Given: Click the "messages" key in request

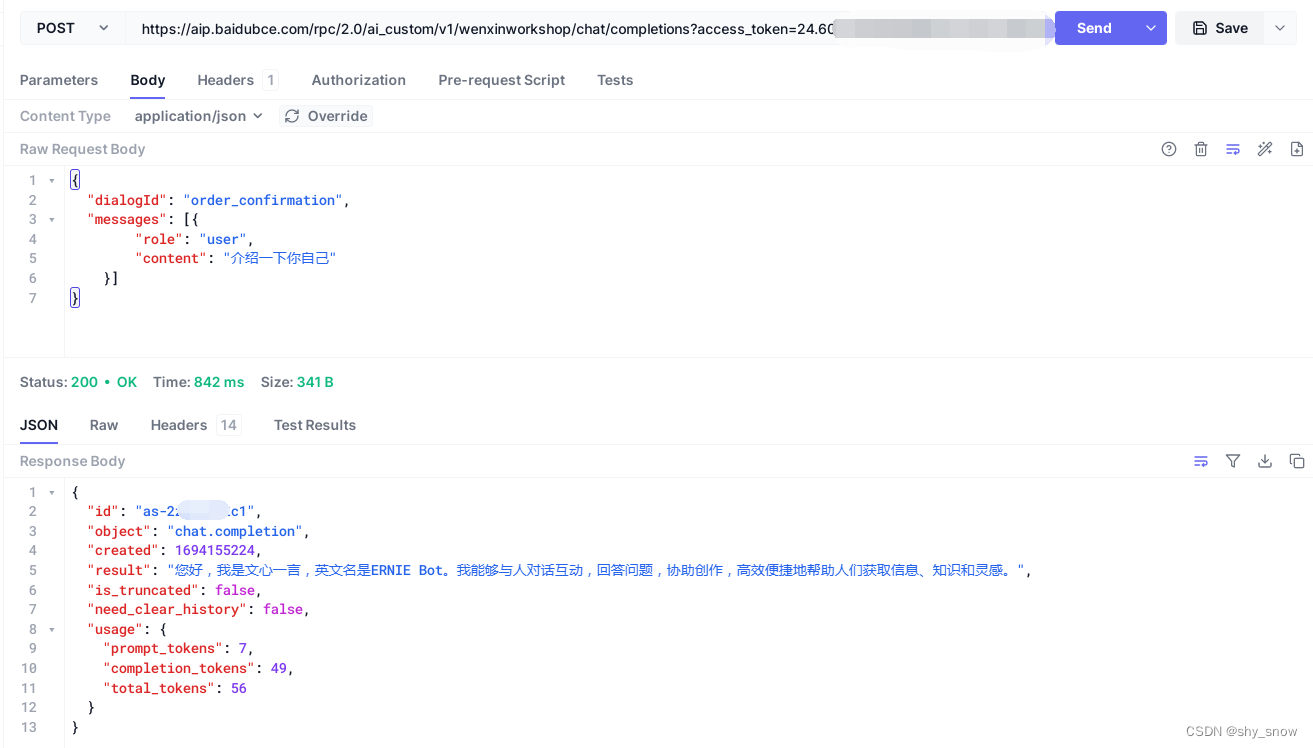Looking at the screenshot, I should click(x=127, y=220).
